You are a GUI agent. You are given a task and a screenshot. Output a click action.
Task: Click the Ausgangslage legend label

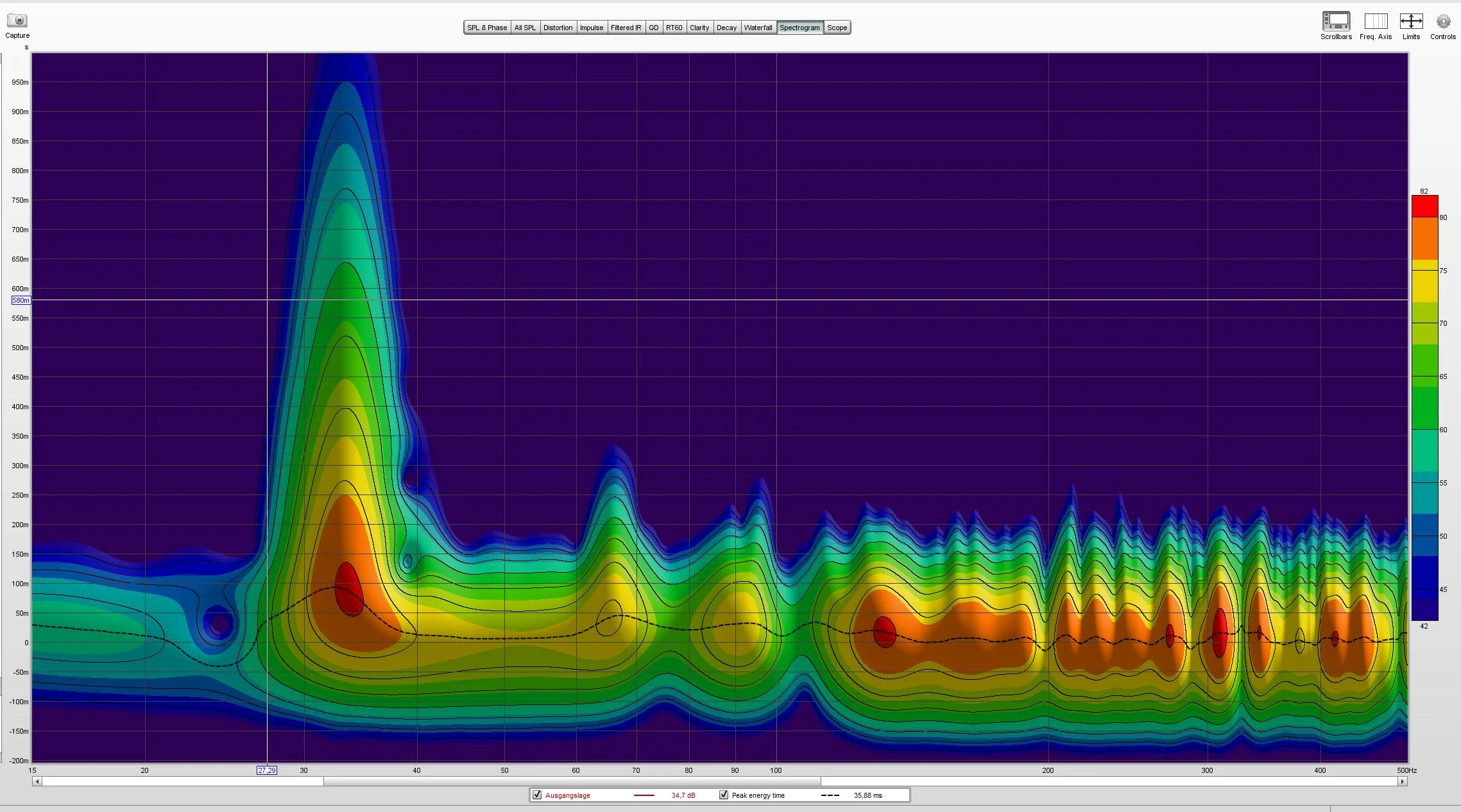tap(568, 795)
